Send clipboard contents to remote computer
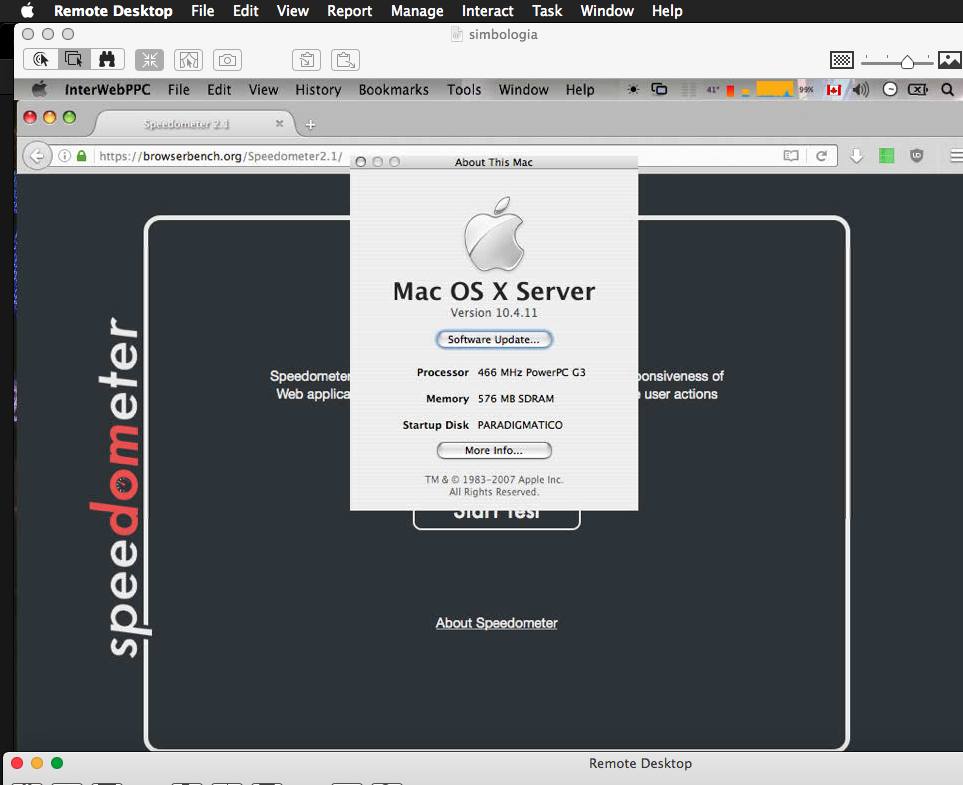Viewport: 963px width, 785px height. (x=345, y=60)
